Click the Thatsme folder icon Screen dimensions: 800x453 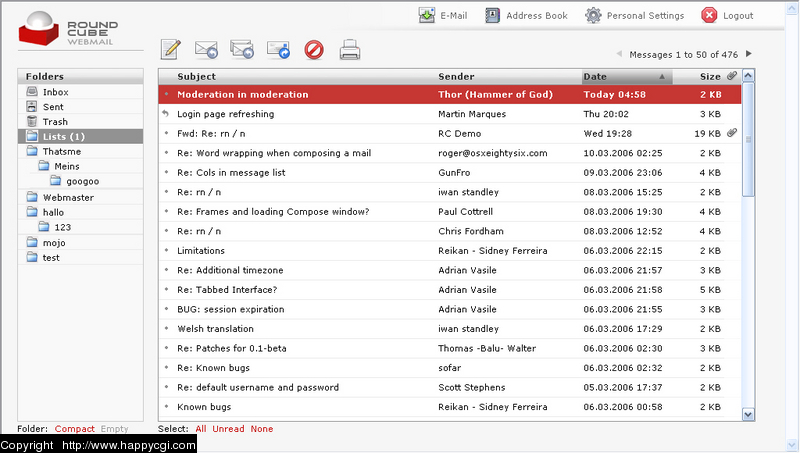point(32,151)
